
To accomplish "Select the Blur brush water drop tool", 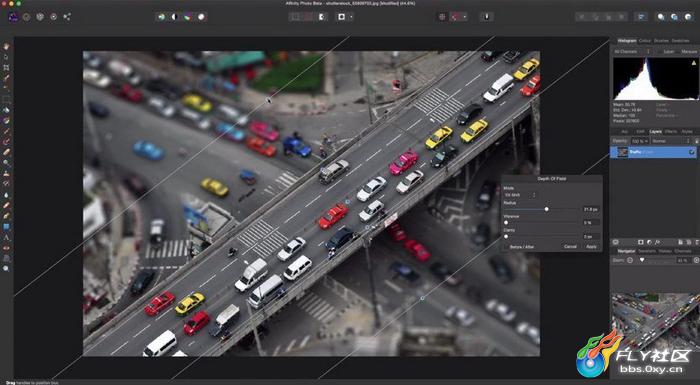I will pos(6,195).
